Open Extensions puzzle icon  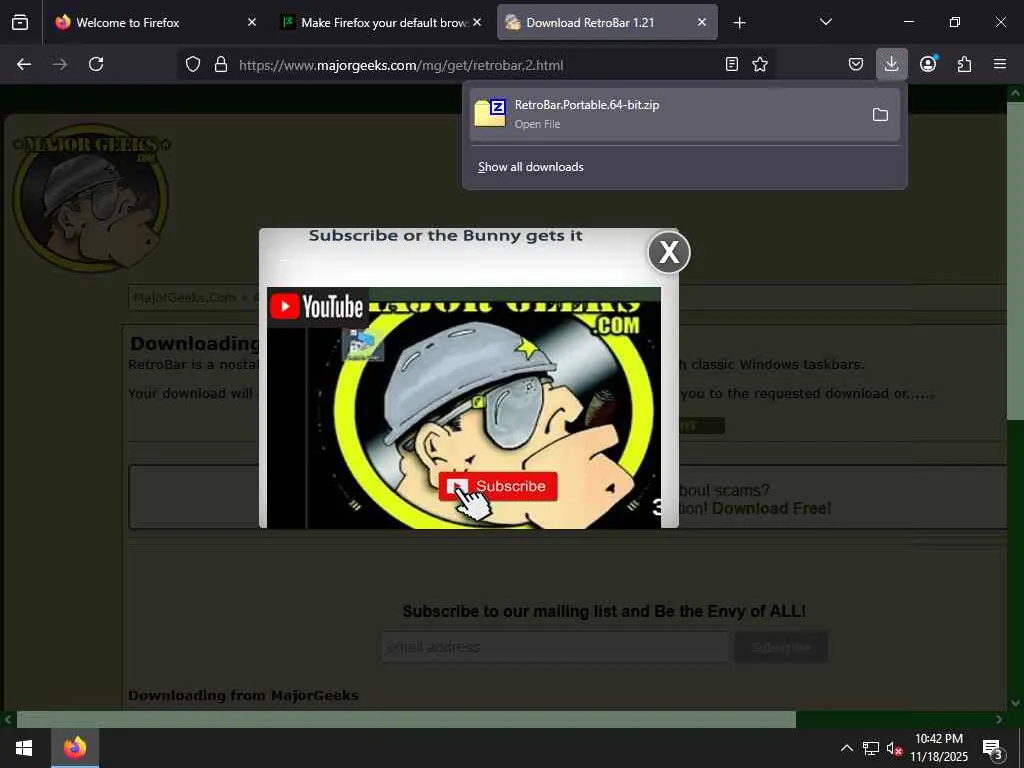tap(965, 64)
